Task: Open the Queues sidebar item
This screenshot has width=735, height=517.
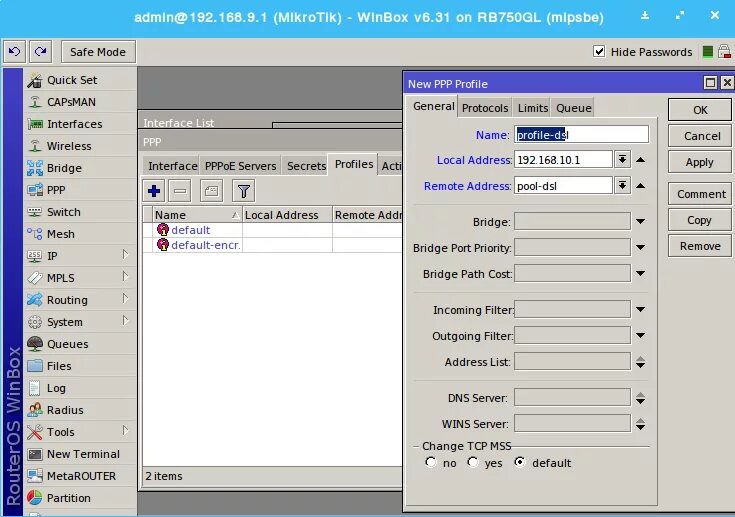Action: [x=80, y=344]
